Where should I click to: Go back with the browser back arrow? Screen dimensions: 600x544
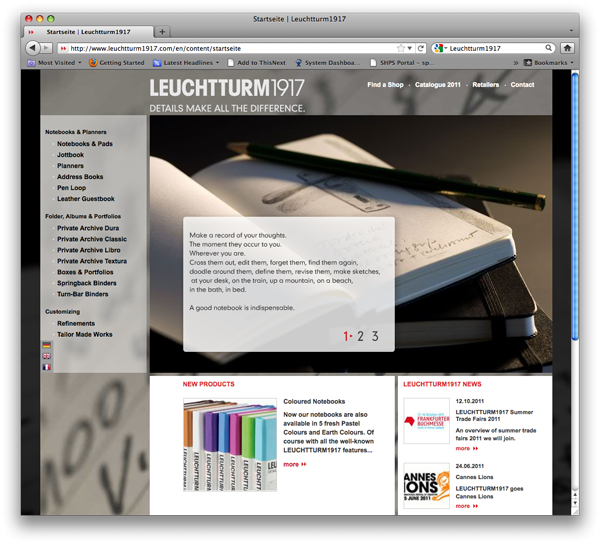(x=33, y=48)
